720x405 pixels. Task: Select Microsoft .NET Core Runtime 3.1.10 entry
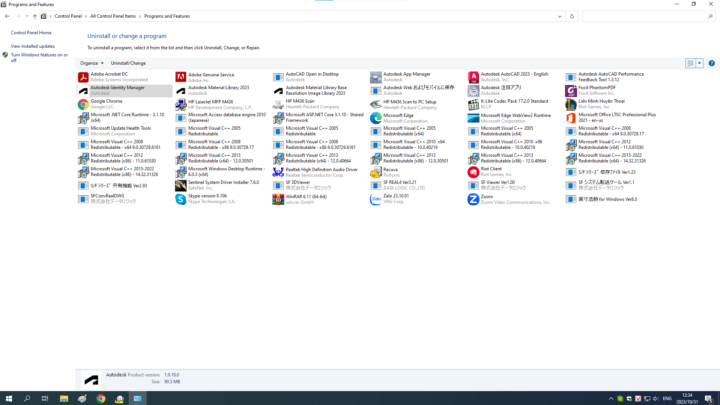tap(124, 118)
